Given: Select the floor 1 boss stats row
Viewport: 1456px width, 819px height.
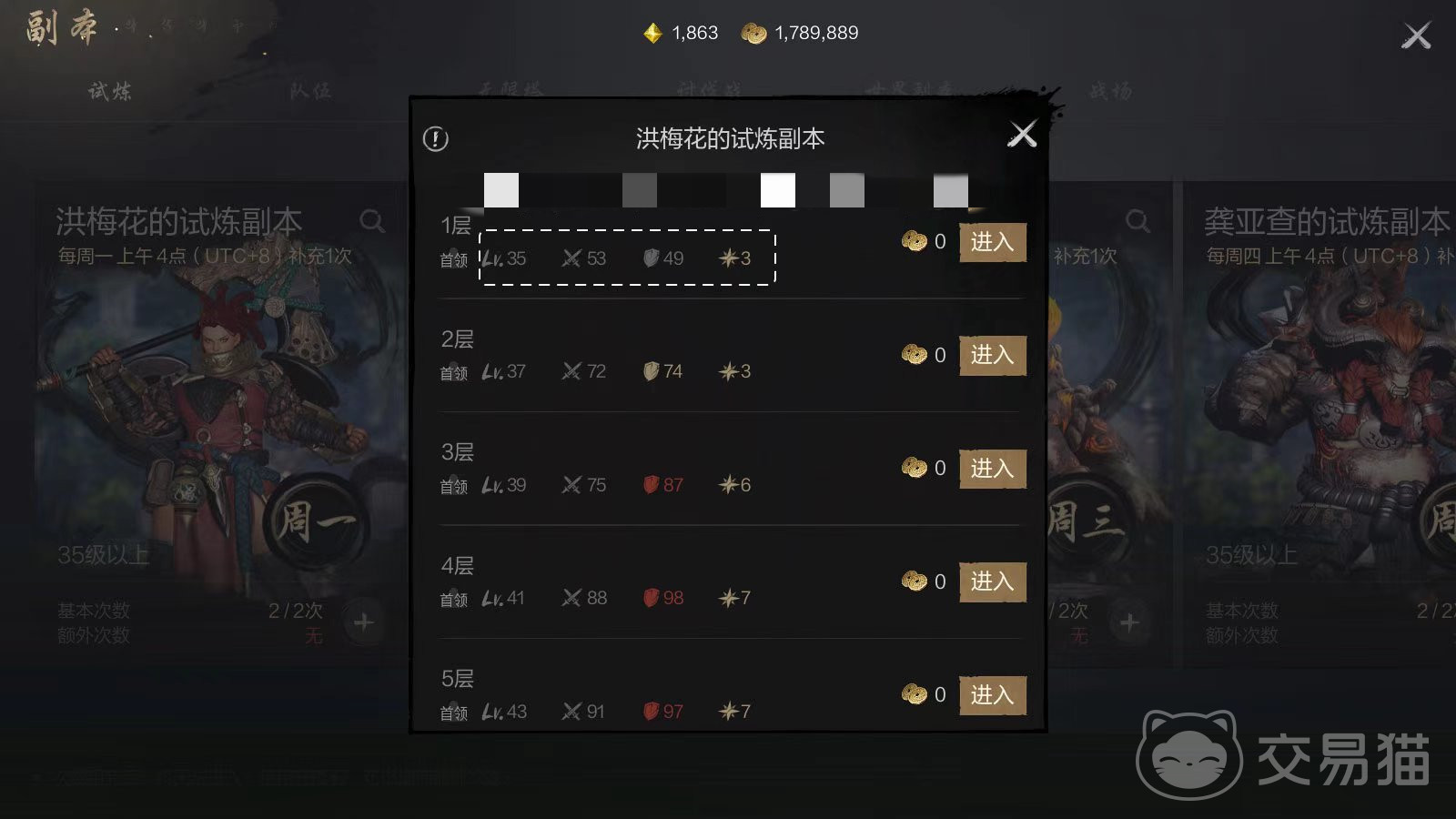Looking at the screenshot, I should 628,258.
